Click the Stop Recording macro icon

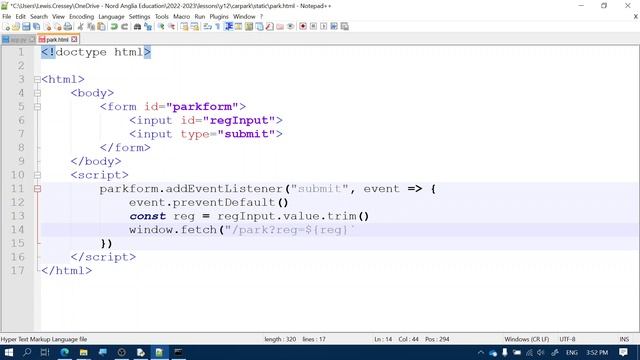point(313,27)
